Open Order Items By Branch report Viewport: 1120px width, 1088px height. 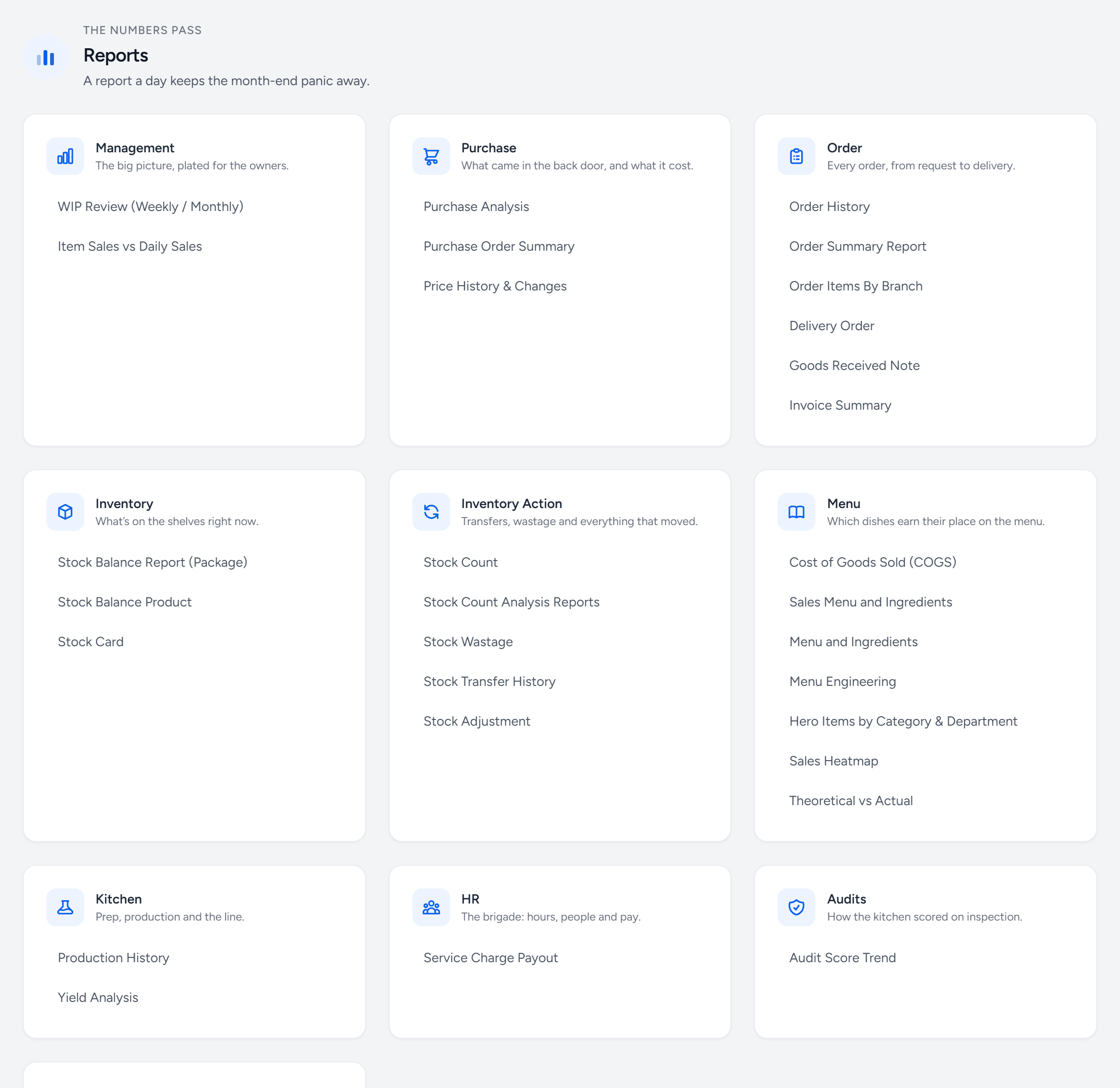point(856,286)
